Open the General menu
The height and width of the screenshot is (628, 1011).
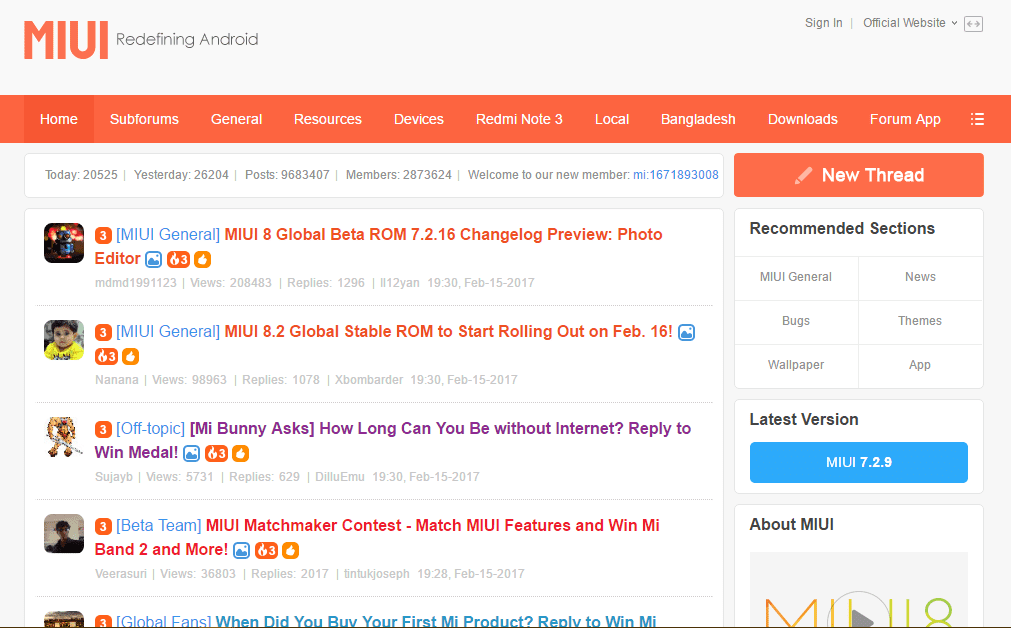pyautogui.click(x=237, y=119)
